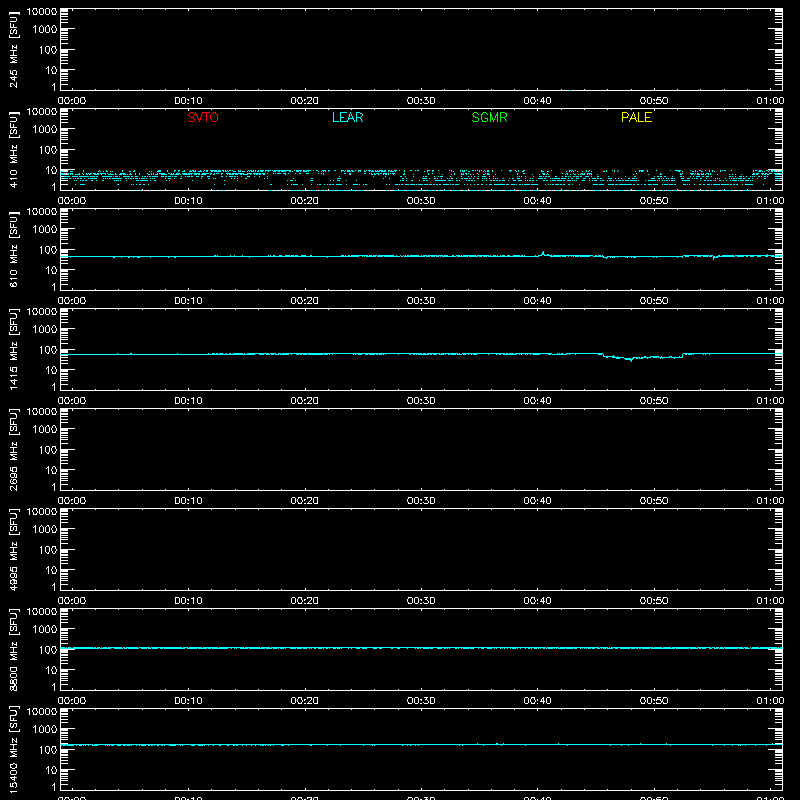This screenshot has height=800, width=800.
Task: Select the 8800 MHz [SFU] axis label
Action: [x=13, y=649]
